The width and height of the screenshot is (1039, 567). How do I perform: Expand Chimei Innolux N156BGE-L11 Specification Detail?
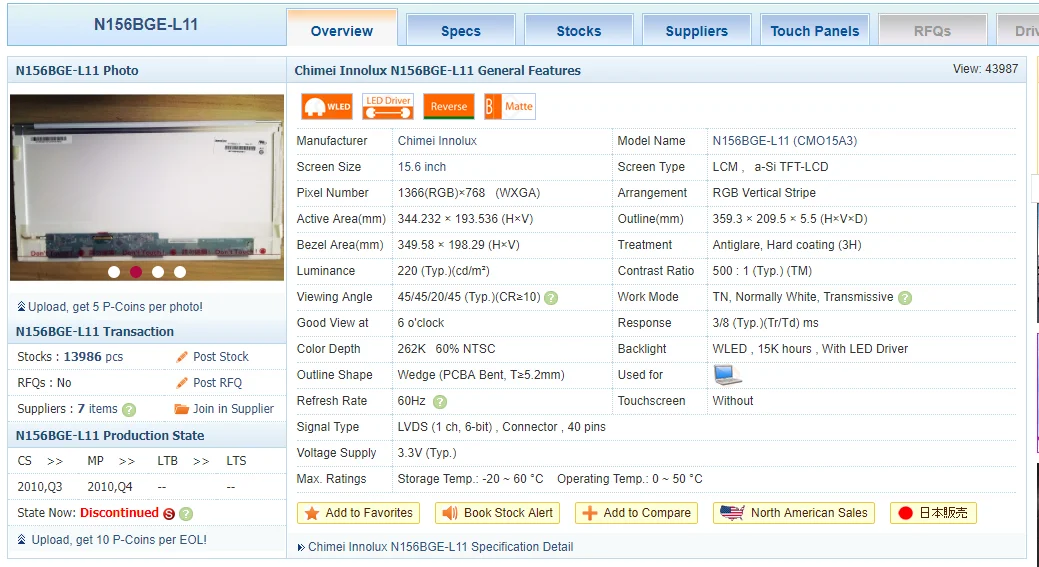[441, 547]
